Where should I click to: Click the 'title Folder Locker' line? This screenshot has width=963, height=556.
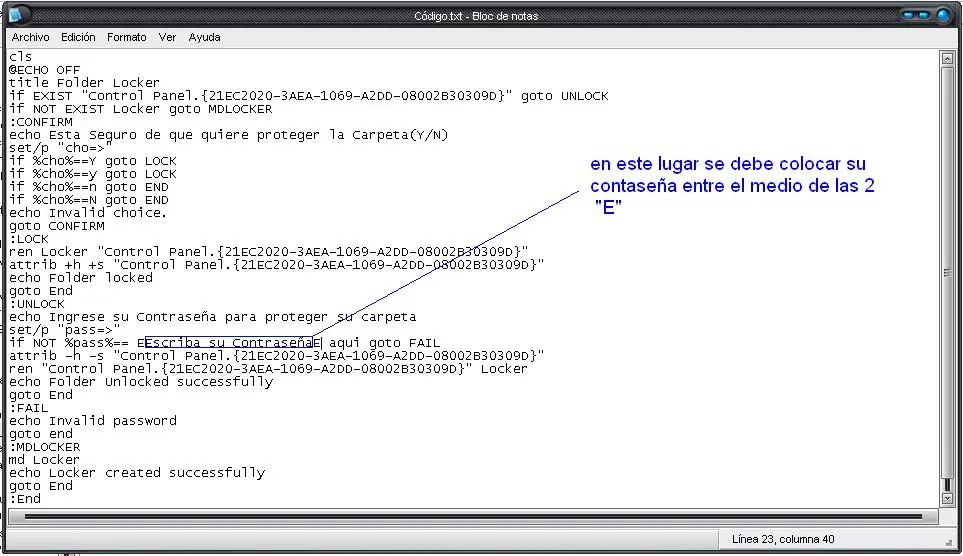(x=84, y=83)
